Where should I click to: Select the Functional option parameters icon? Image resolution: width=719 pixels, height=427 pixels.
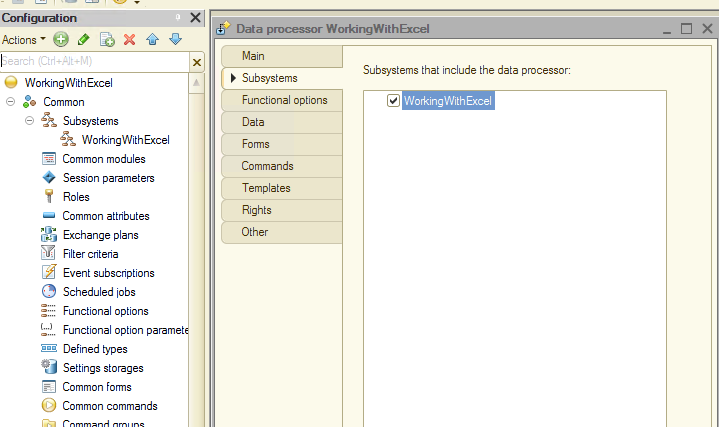48,329
